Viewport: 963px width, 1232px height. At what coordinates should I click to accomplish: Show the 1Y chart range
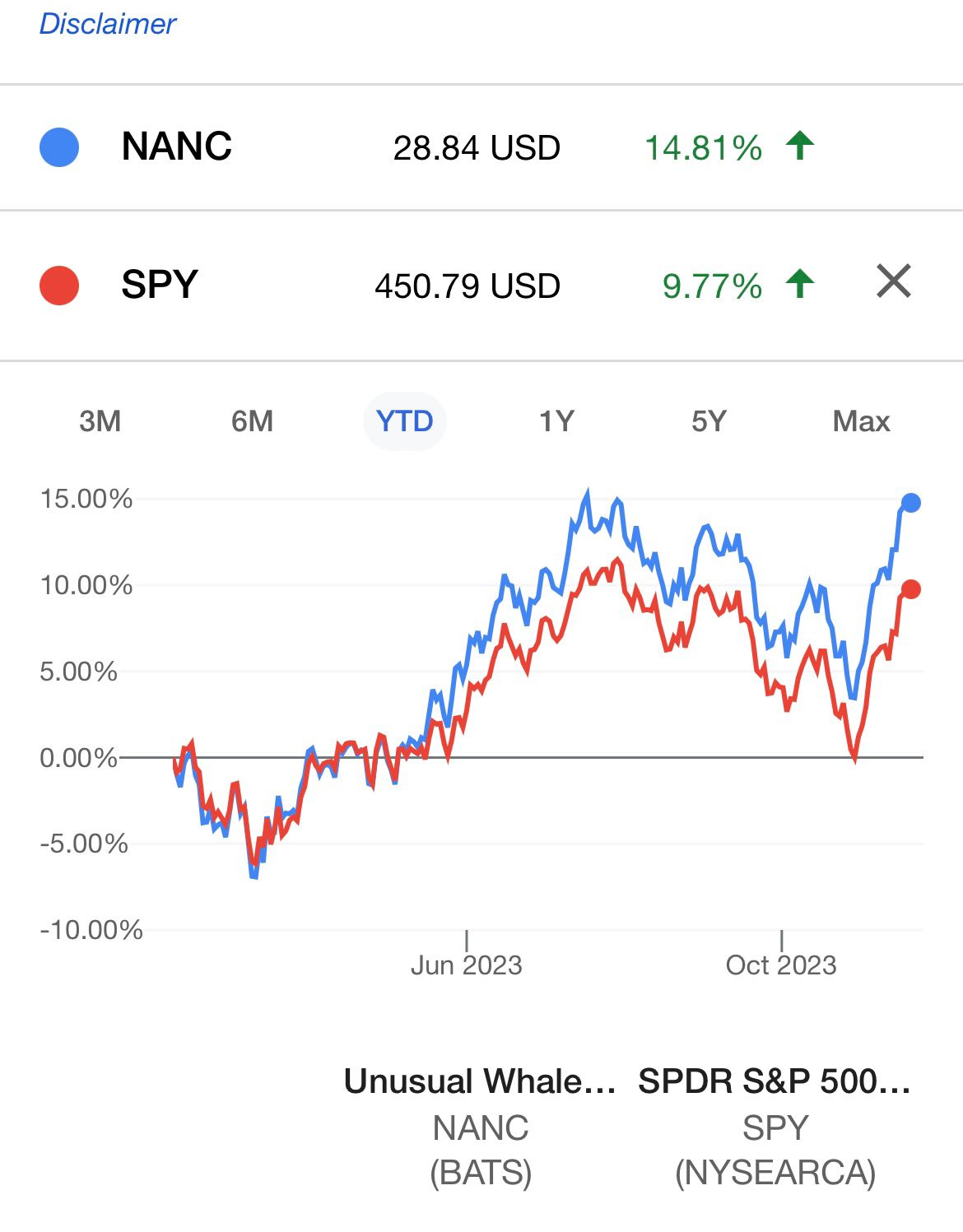point(556,421)
